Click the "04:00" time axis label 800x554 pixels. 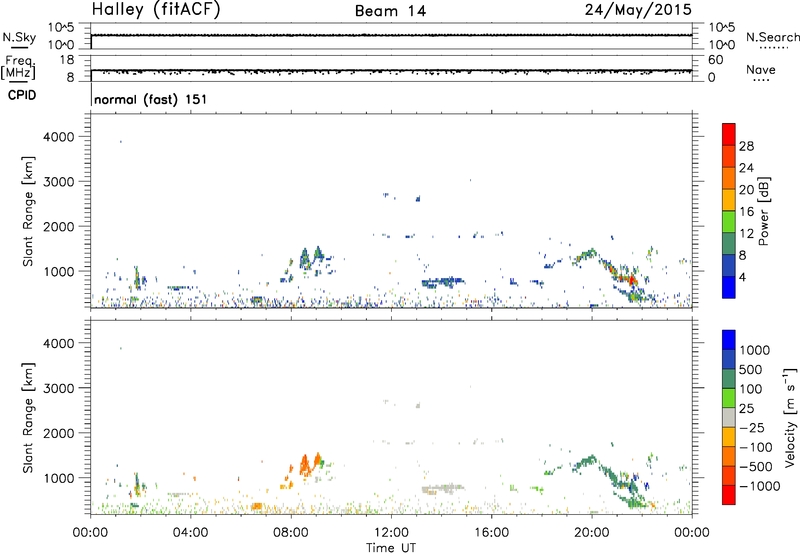[x=191, y=533]
